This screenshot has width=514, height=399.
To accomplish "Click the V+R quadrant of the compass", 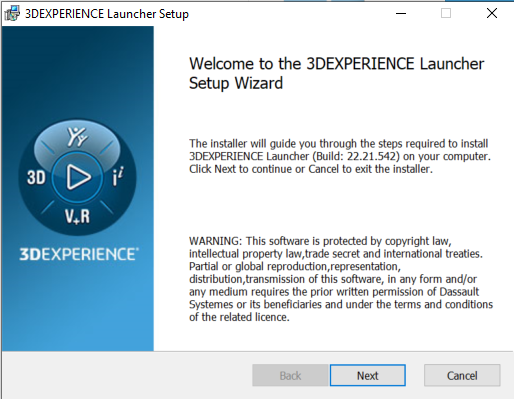I will [x=77, y=216].
